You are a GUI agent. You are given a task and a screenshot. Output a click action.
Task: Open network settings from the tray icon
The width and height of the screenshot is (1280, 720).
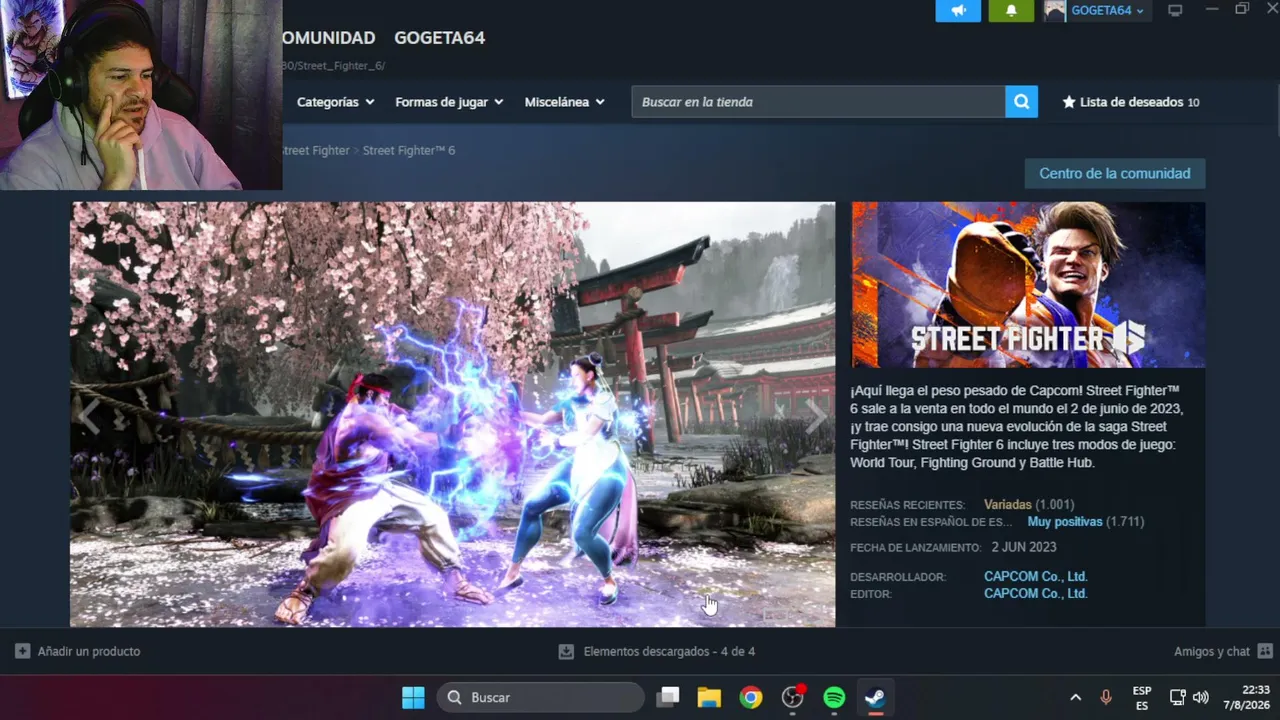pos(1178,697)
